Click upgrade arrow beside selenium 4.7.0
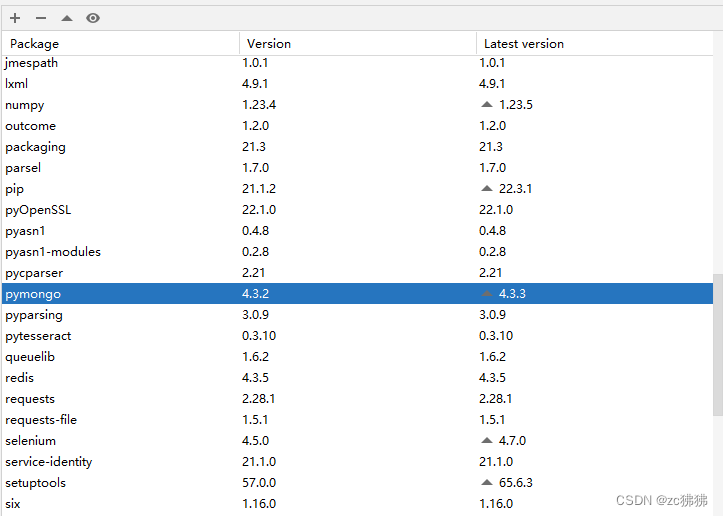723x516 pixels. click(487, 441)
